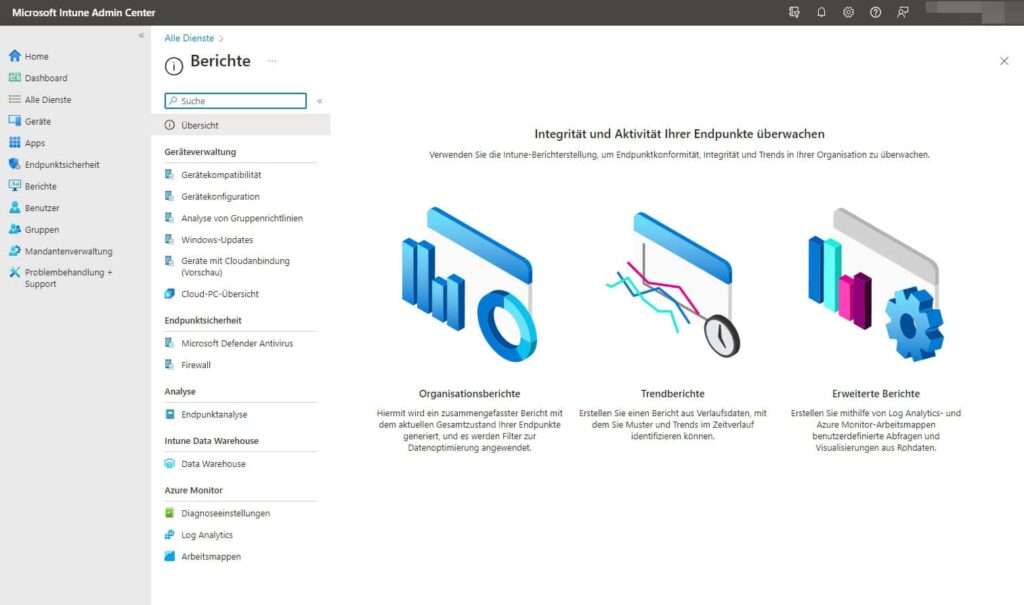
Task: Select Windows-Updates under Geräteverwaltung
Action: pyautogui.click(x=213, y=239)
